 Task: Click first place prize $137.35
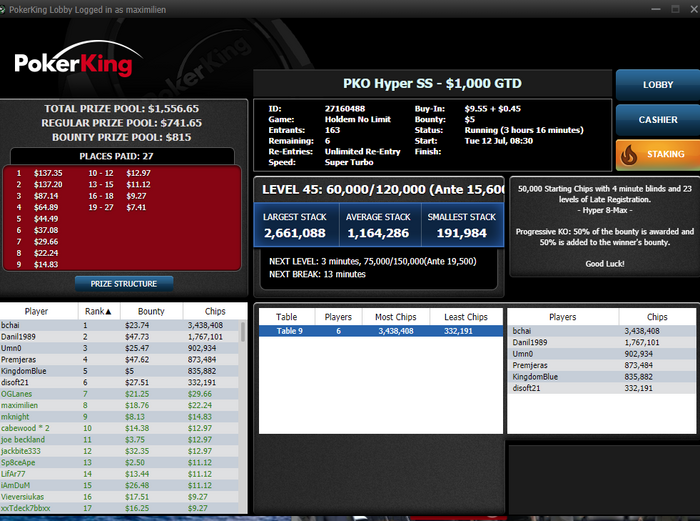point(48,173)
